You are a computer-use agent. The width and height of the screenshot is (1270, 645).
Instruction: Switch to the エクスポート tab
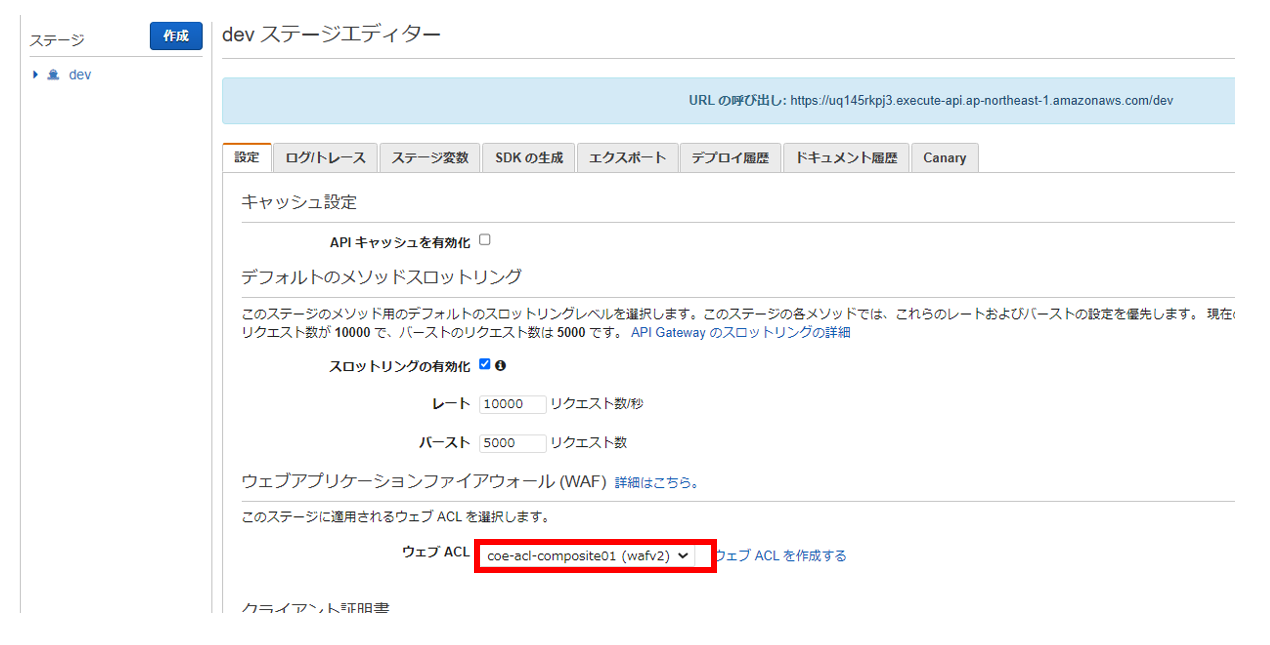(627, 158)
